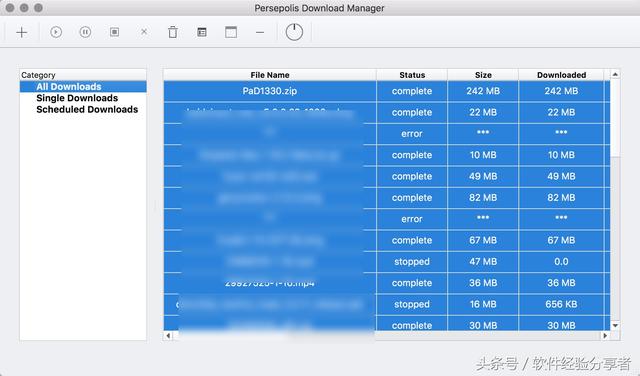Remove download item with the X icon

coord(144,31)
